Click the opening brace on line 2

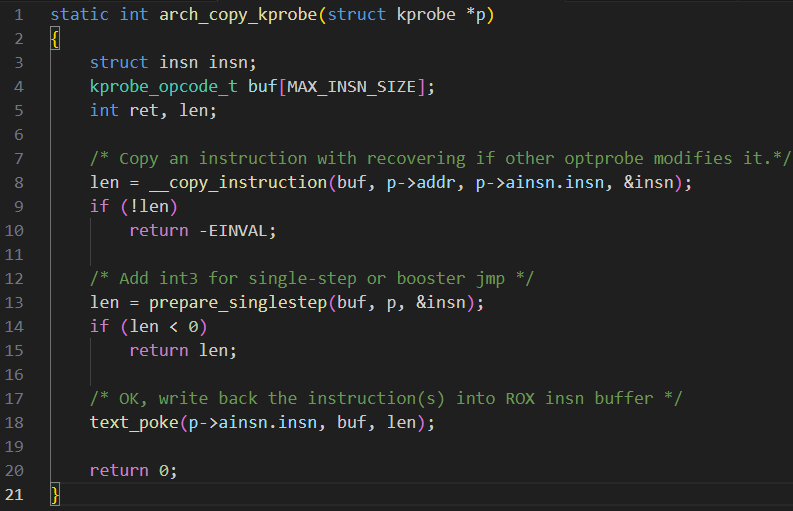coord(55,39)
